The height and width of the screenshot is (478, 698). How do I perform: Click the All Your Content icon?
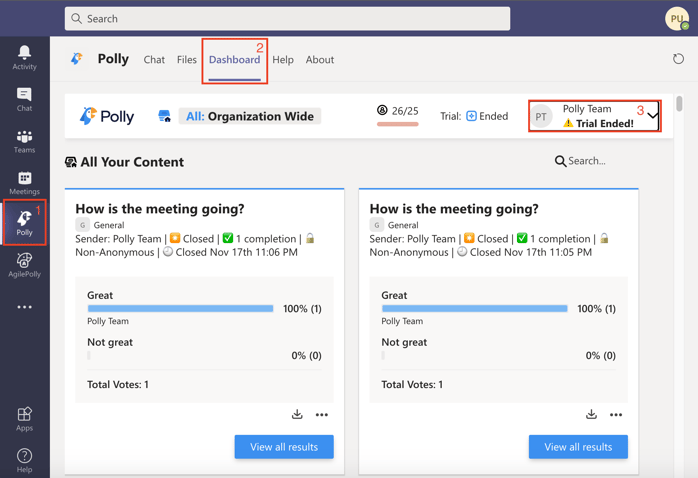(x=71, y=162)
